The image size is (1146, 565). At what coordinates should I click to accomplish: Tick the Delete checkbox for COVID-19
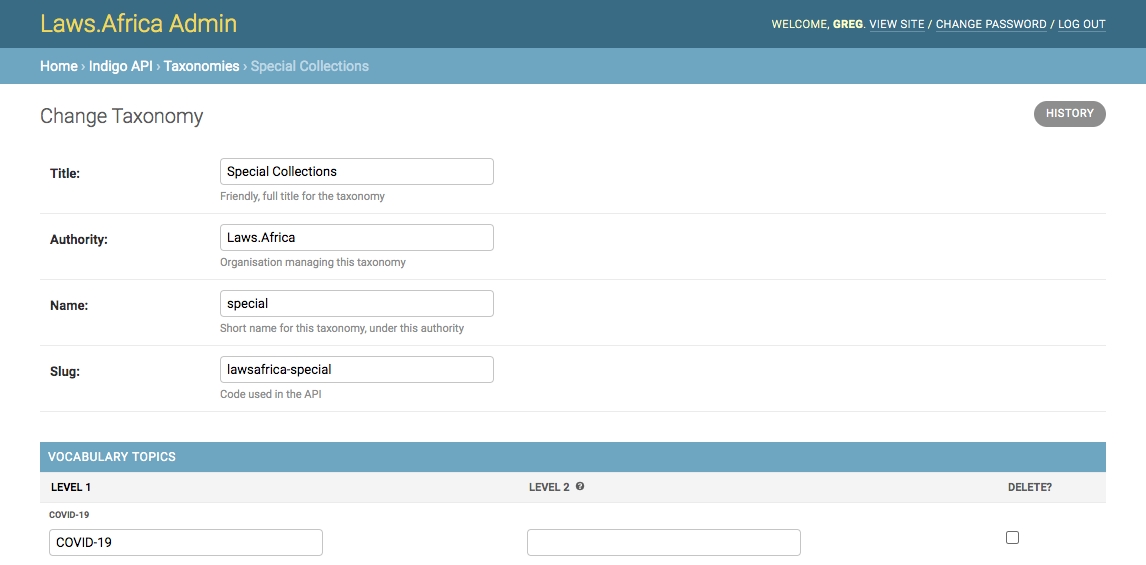[1012, 538]
